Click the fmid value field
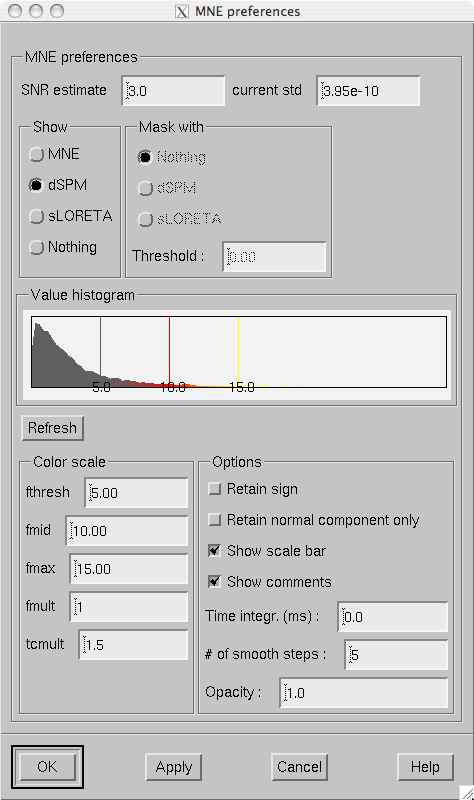The height and width of the screenshot is (800, 474). coord(127,531)
